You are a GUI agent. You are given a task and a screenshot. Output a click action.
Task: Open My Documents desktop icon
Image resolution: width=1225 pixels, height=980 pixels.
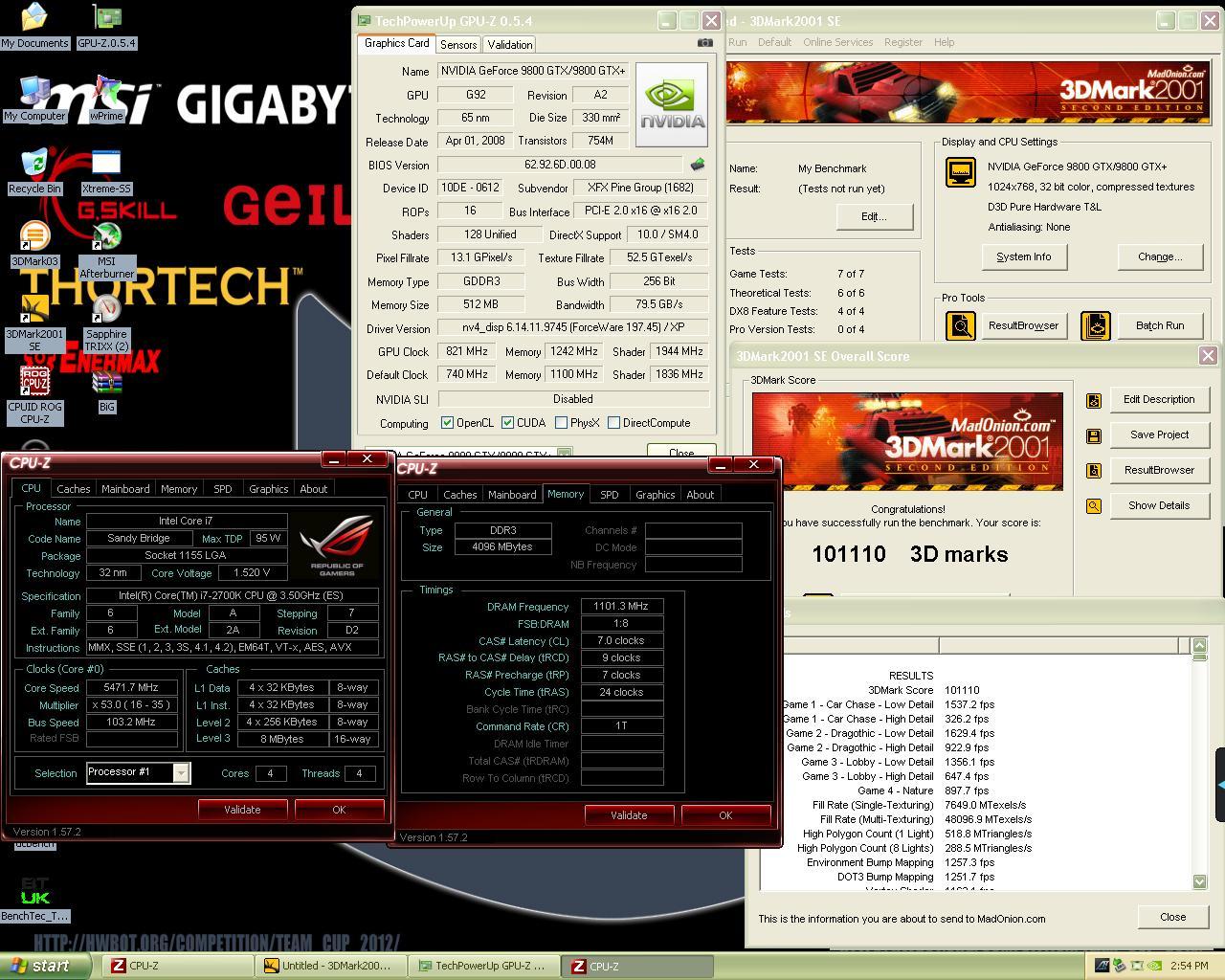pyautogui.click(x=34, y=25)
